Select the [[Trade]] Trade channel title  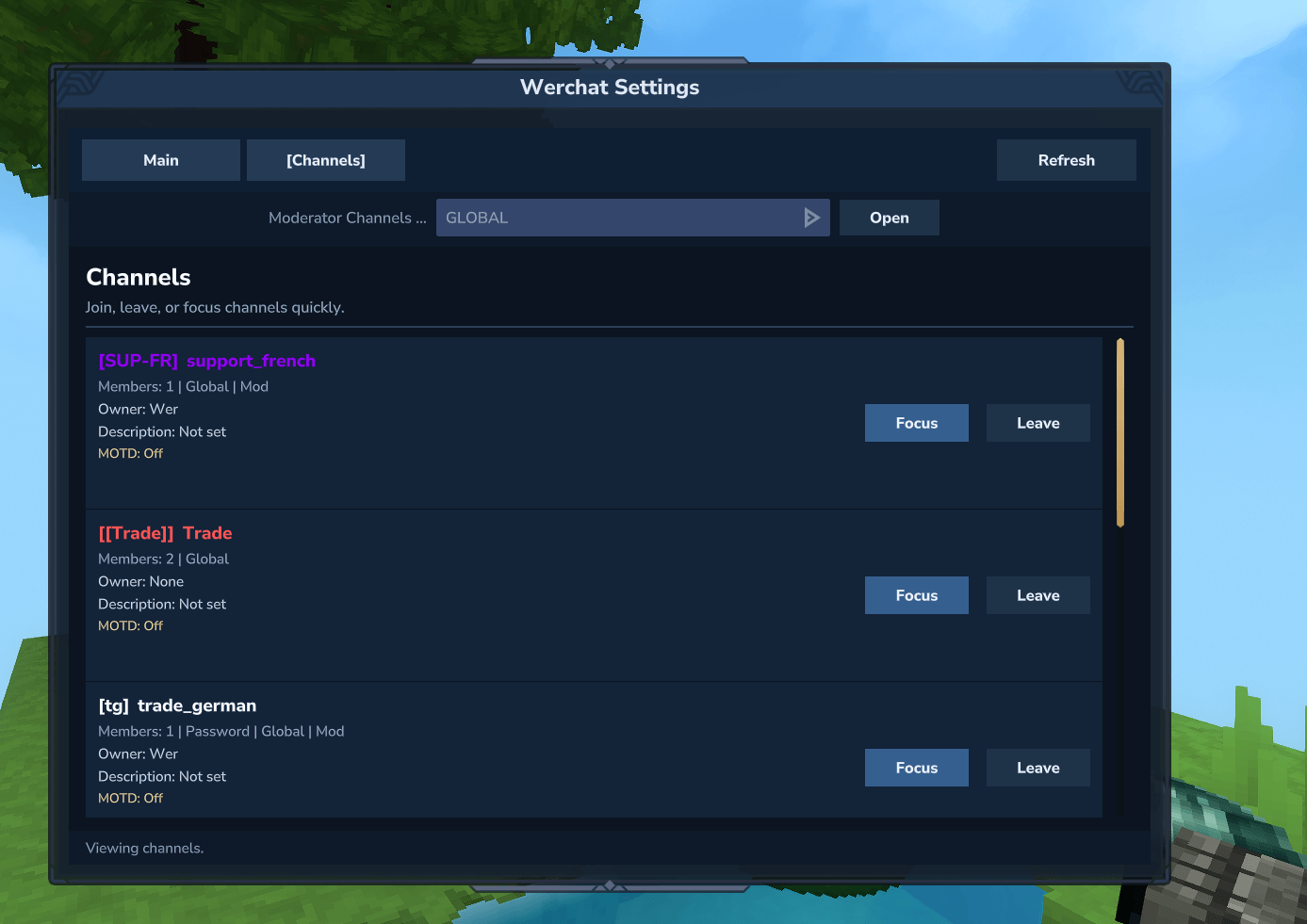coord(166,533)
